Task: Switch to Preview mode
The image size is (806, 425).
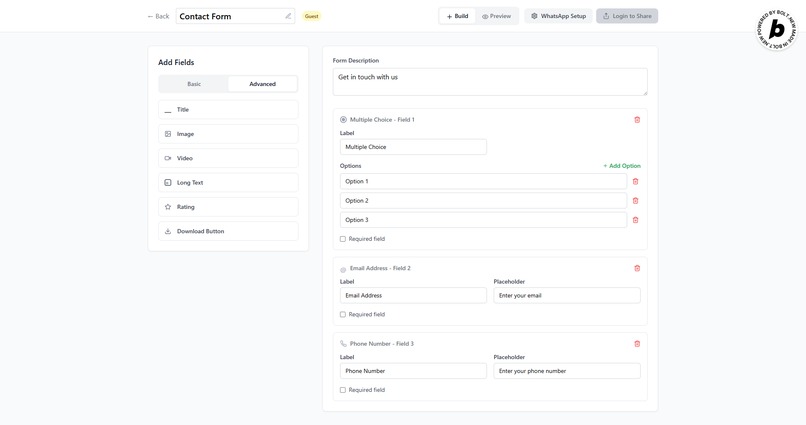Action: pyautogui.click(x=497, y=16)
